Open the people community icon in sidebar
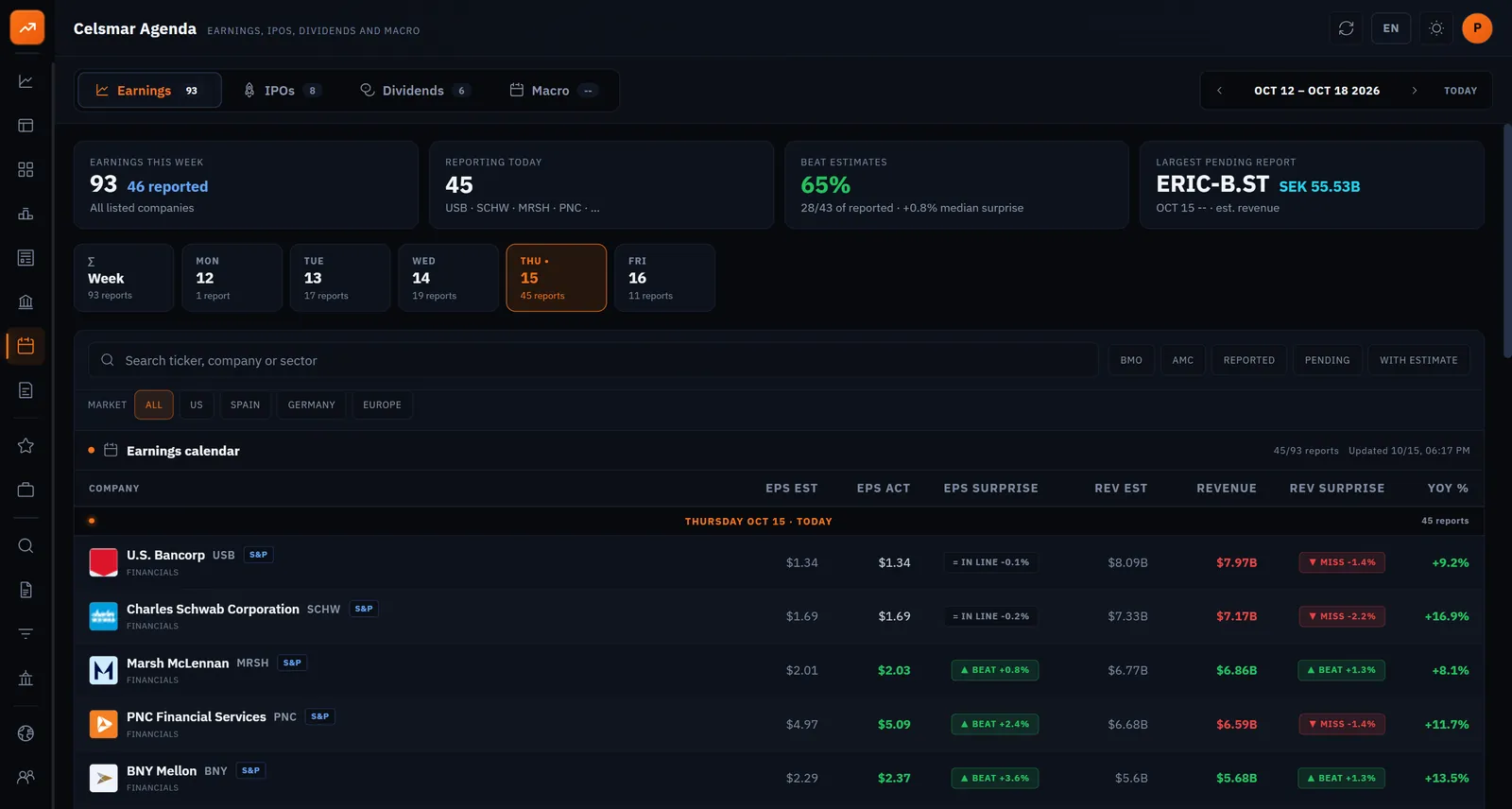 (26, 777)
